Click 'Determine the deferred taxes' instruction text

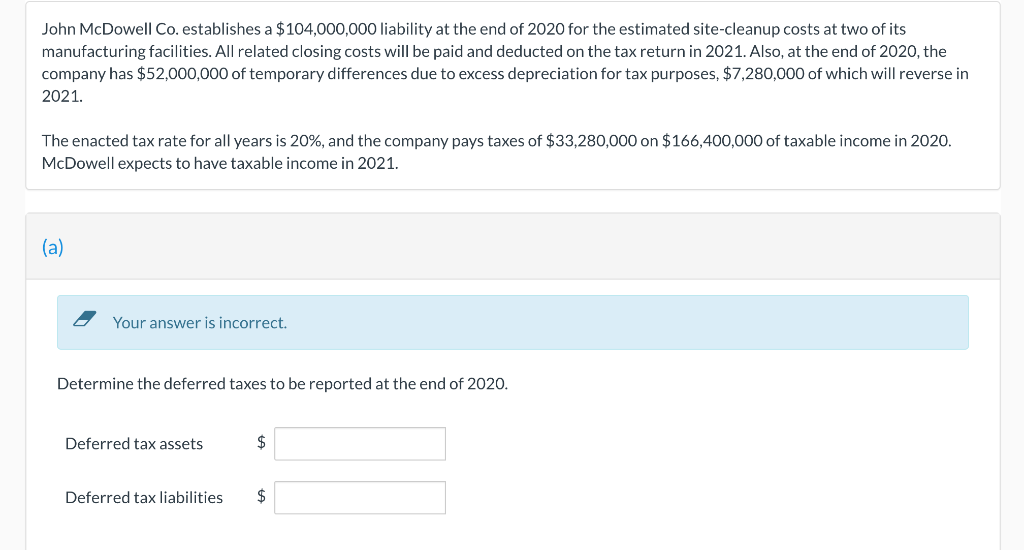click(282, 383)
